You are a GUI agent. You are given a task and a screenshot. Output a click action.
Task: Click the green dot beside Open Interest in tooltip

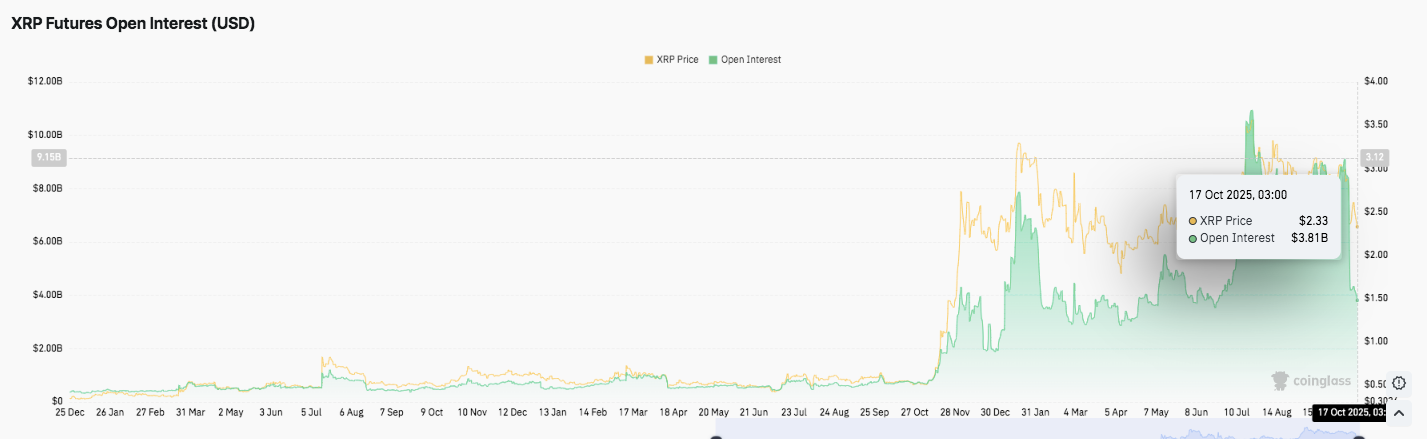(x=1193, y=238)
